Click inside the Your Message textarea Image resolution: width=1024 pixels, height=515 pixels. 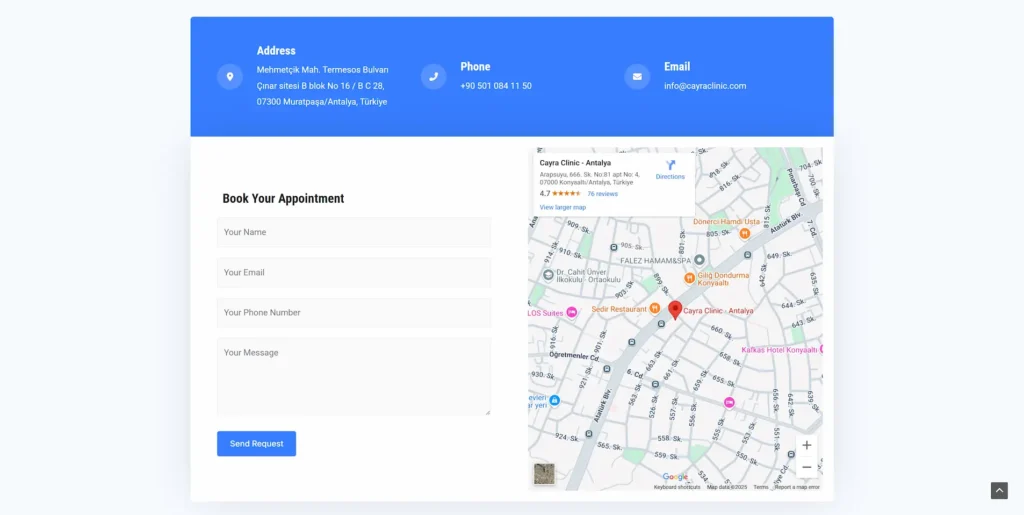click(x=354, y=377)
